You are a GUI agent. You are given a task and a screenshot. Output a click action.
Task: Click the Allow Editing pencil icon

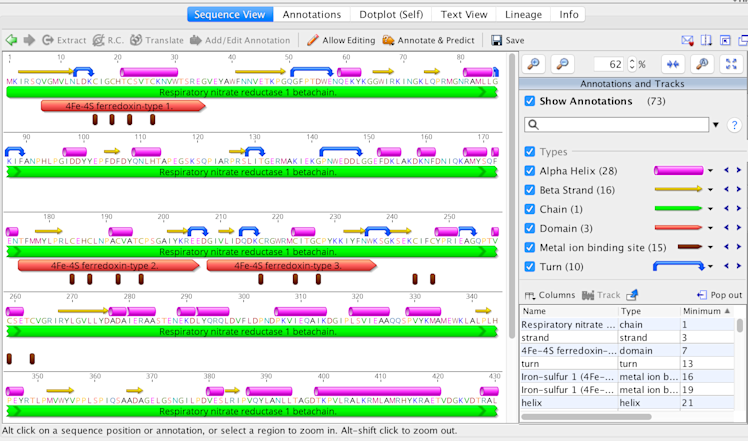[313, 40]
